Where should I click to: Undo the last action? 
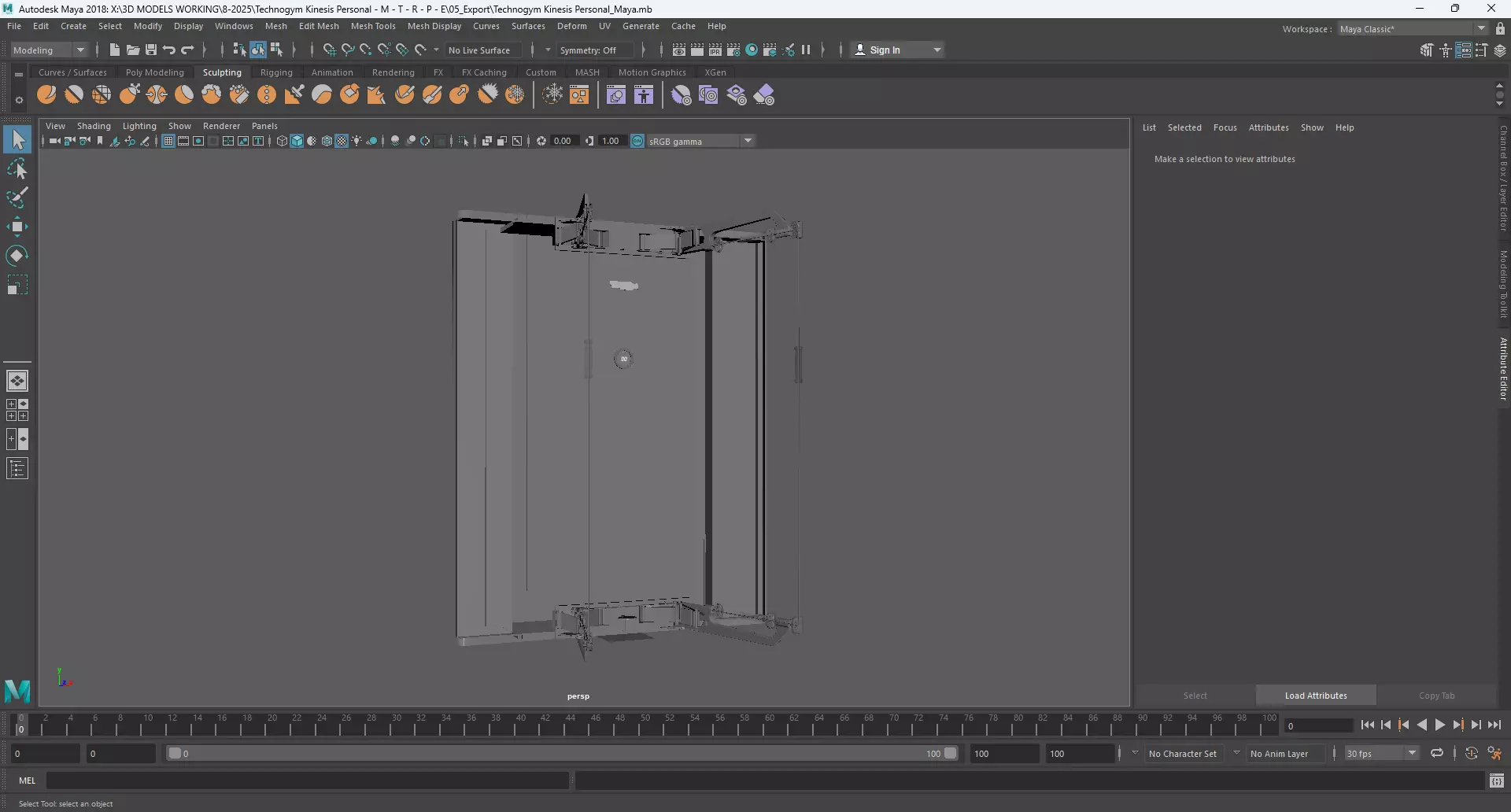[169, 50]
